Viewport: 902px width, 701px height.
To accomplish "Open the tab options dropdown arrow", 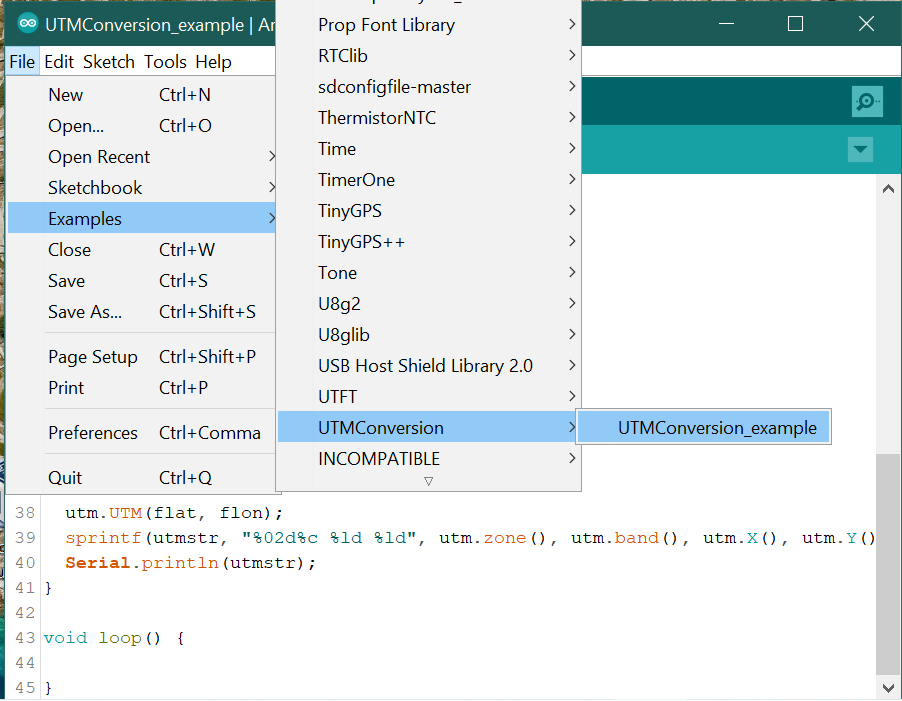I will coord(860,150).
